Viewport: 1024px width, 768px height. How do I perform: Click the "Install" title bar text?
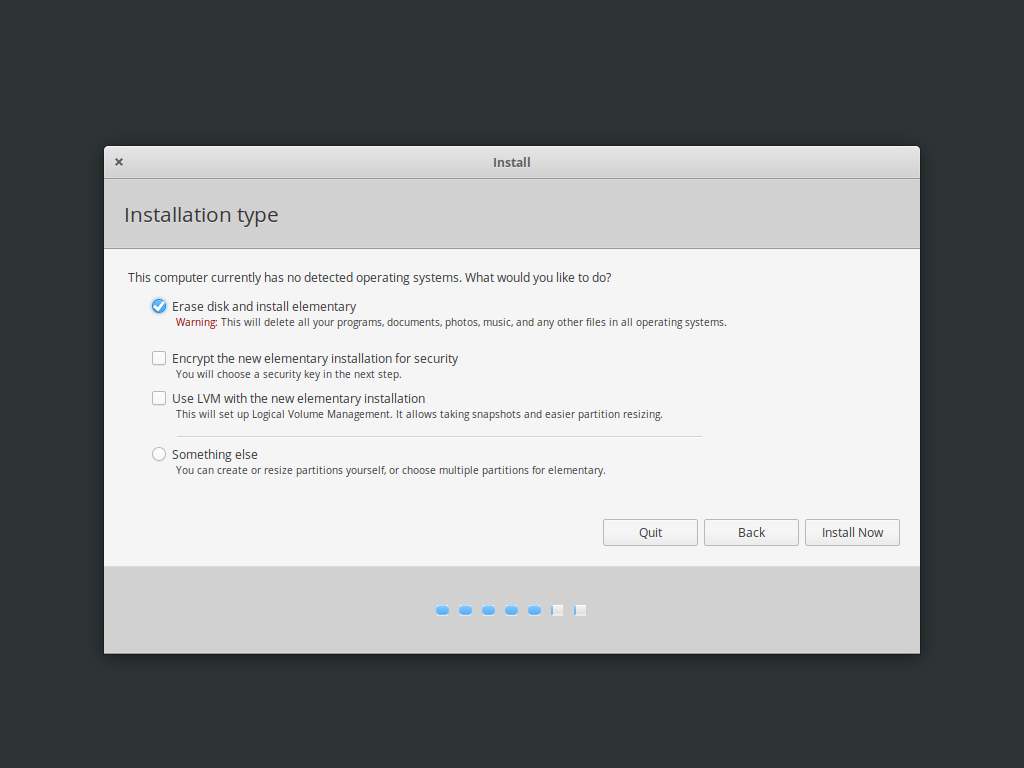(x=511, y=162)
